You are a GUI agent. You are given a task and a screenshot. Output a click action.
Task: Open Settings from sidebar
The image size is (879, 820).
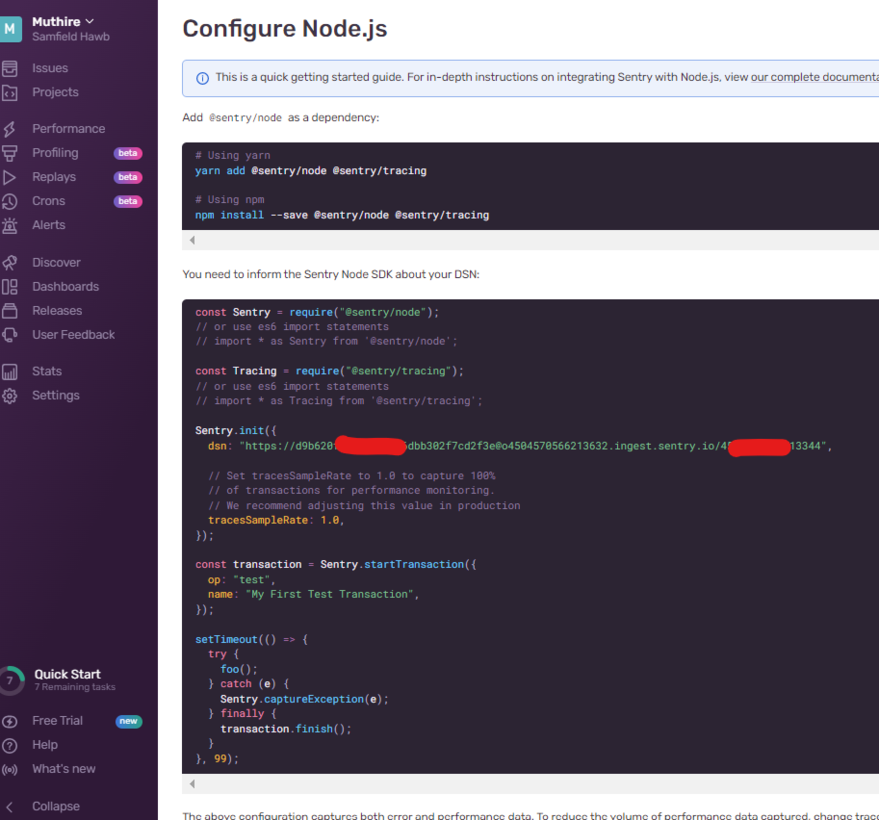click(56, 396)
